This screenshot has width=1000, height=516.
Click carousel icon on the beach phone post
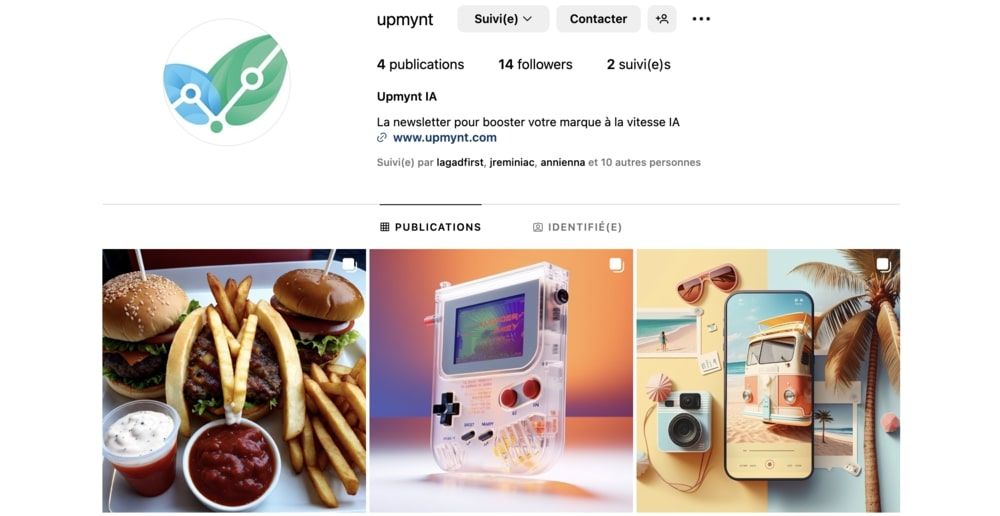coord(883,265)
